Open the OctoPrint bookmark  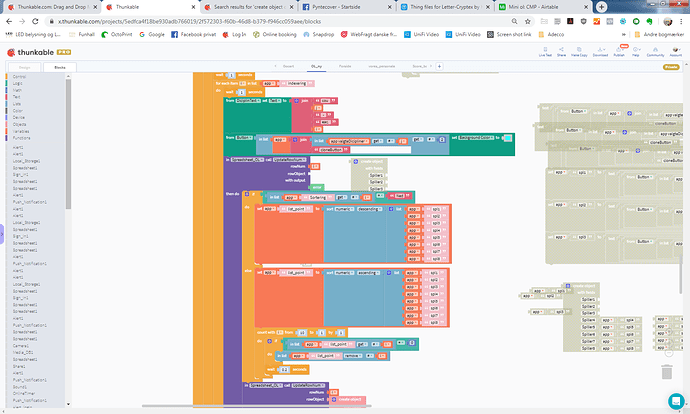[117, 34]
